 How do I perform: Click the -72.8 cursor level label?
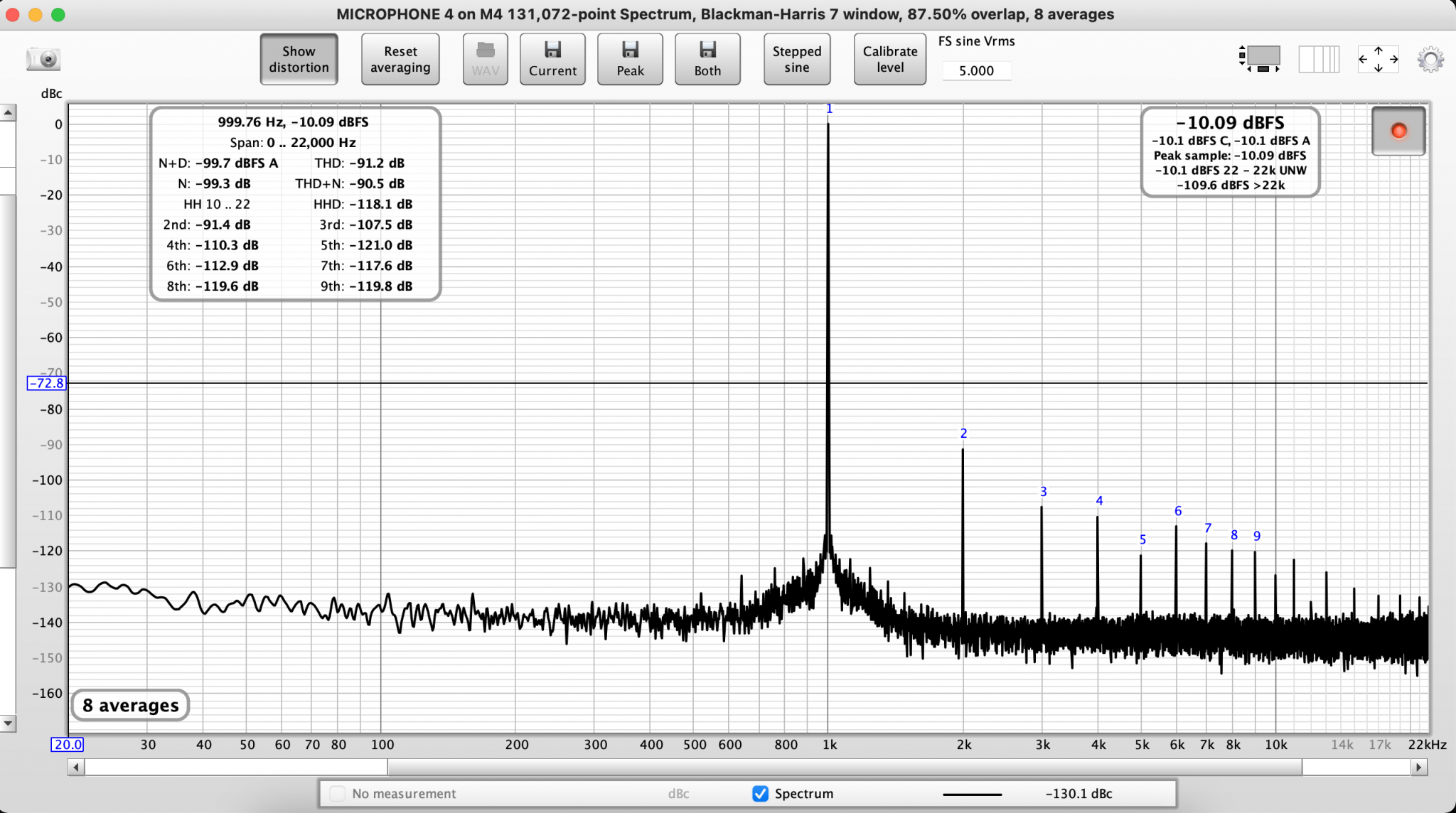(47, 383)
